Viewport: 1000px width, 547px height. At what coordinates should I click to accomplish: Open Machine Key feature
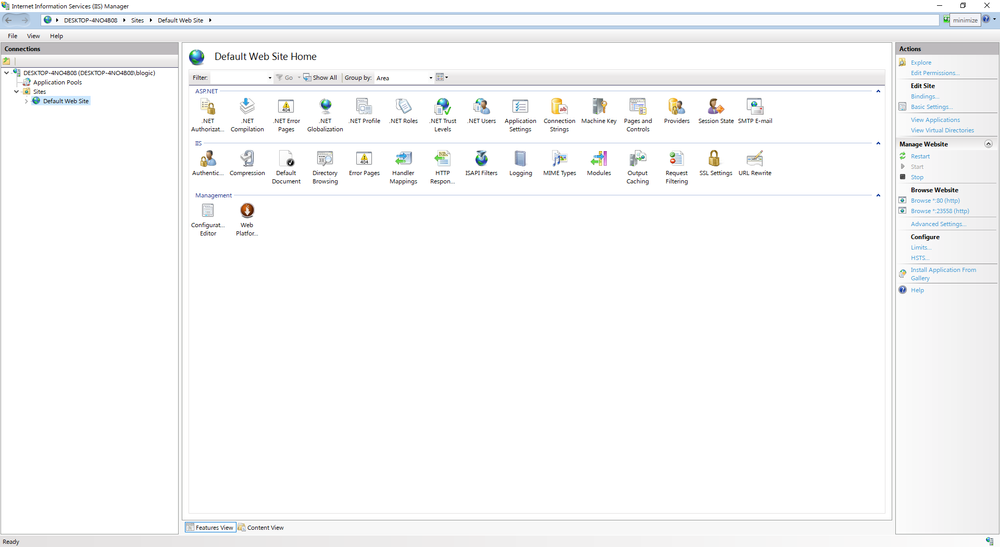(599, 111)
